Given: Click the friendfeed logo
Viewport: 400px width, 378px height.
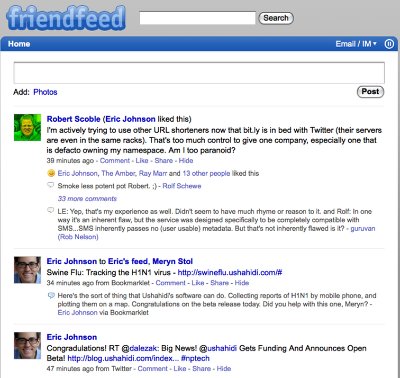Looking at the screenshot, I should 66,18.
